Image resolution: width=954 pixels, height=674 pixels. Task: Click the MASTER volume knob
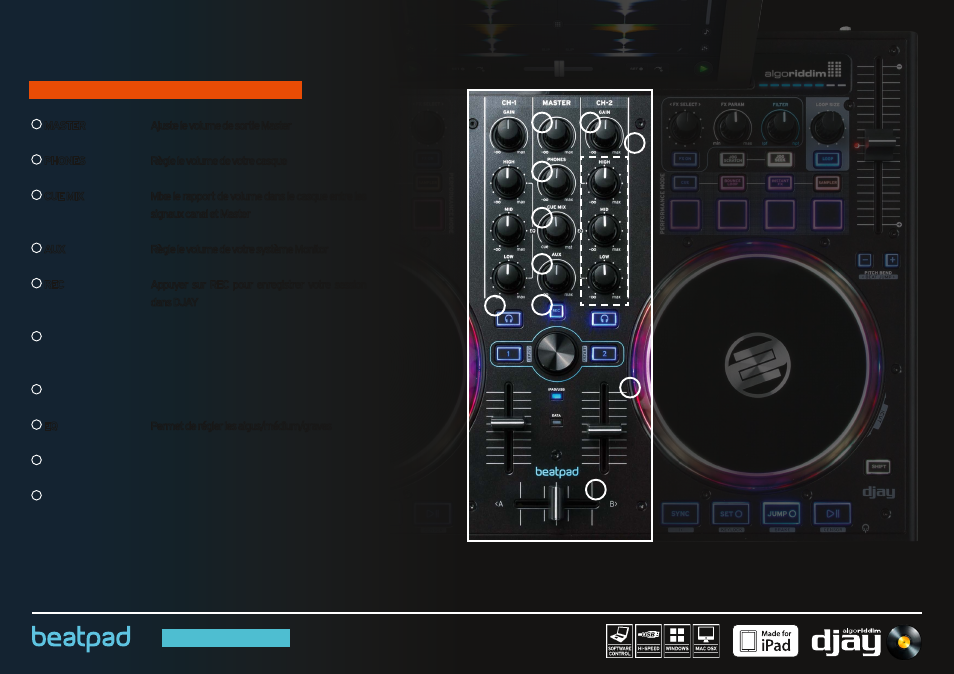coord(556,133)
